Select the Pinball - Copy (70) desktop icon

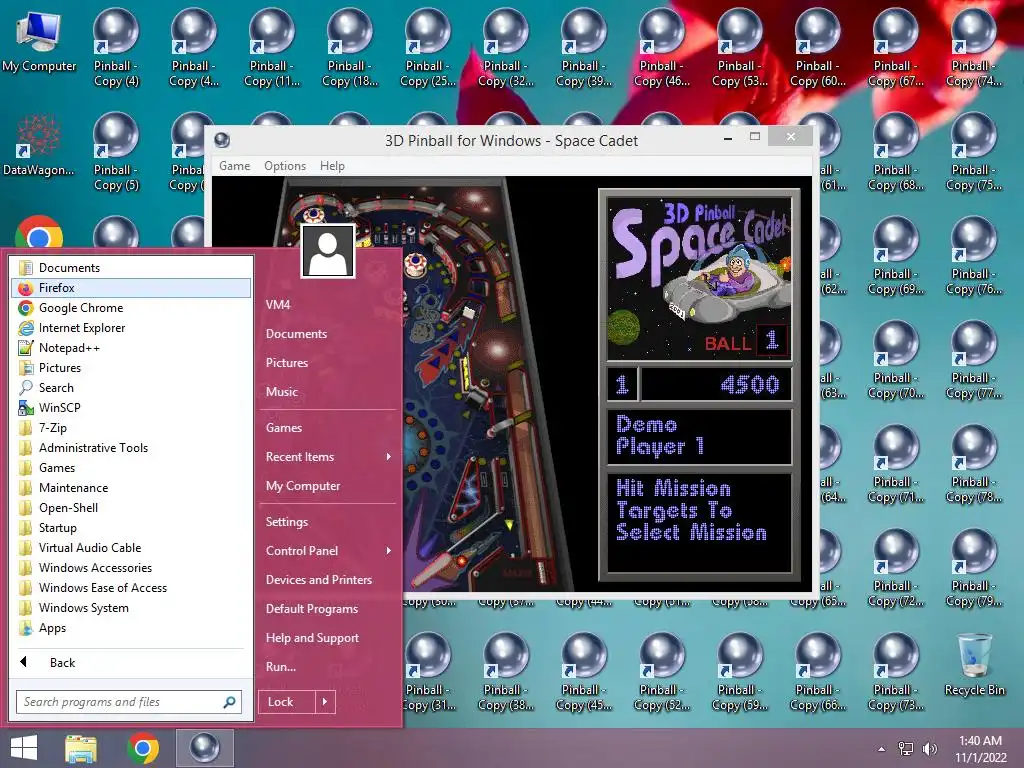[x=895, y=359]
